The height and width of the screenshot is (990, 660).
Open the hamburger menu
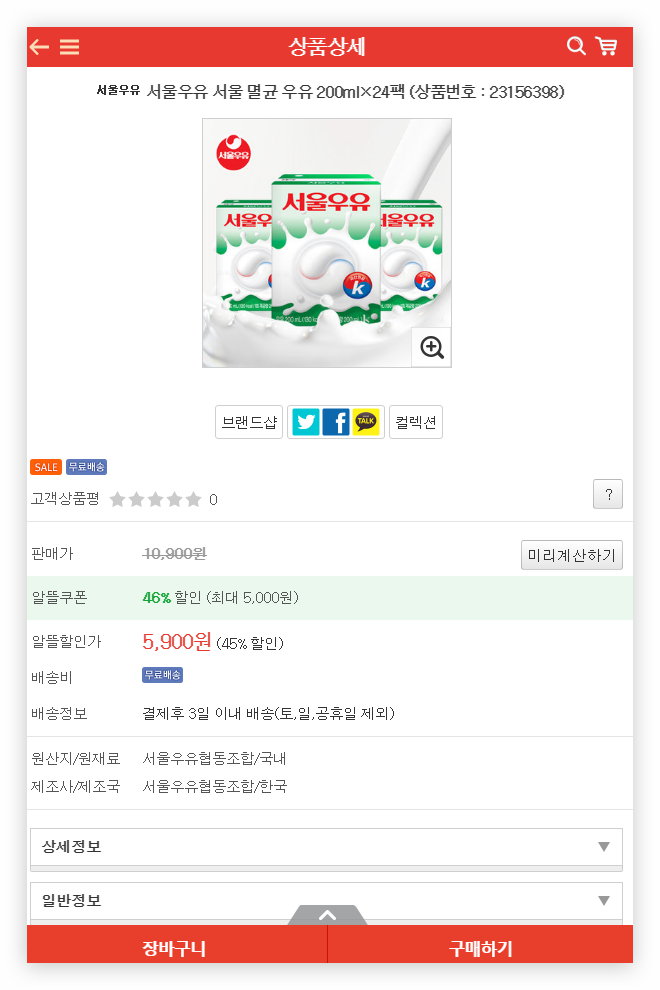point(70,47)
